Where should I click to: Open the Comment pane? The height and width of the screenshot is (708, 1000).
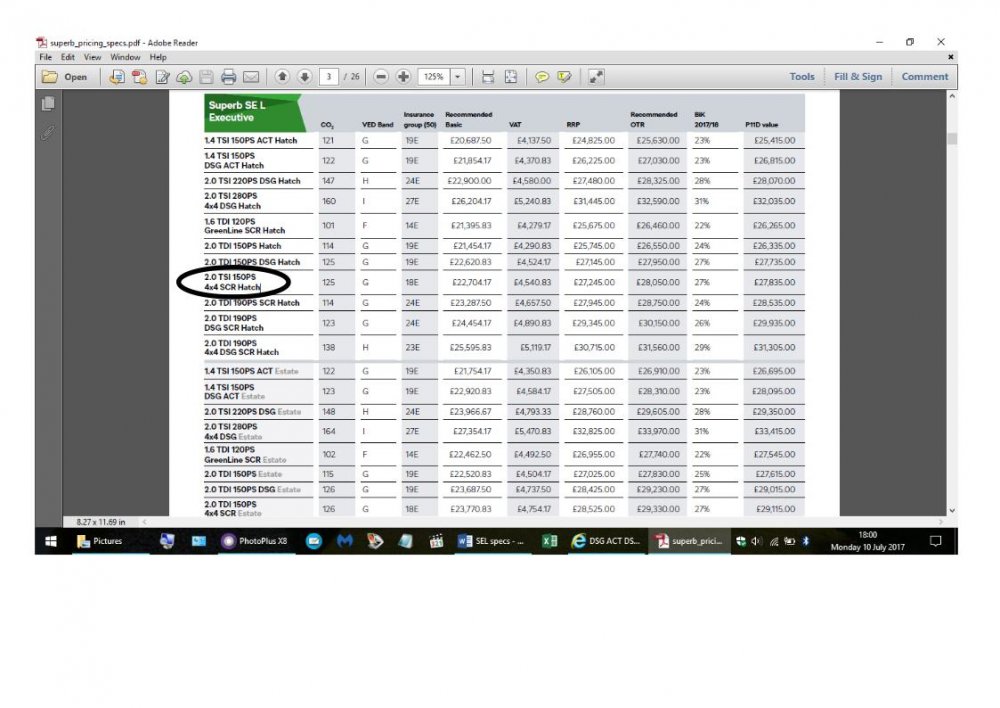tap(925, 77)
